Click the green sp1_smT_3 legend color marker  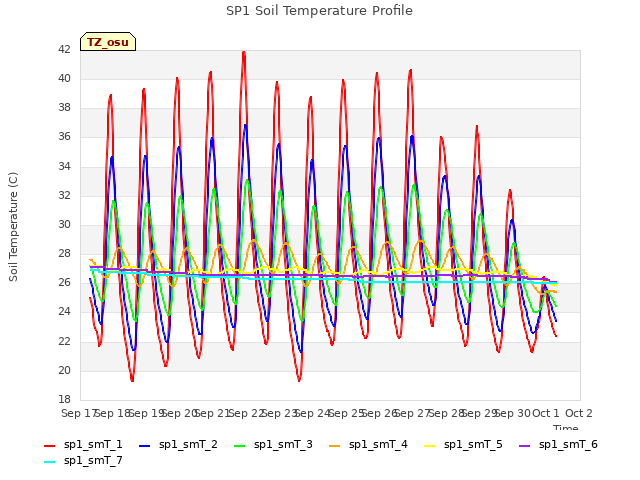(x=240, y=446)
